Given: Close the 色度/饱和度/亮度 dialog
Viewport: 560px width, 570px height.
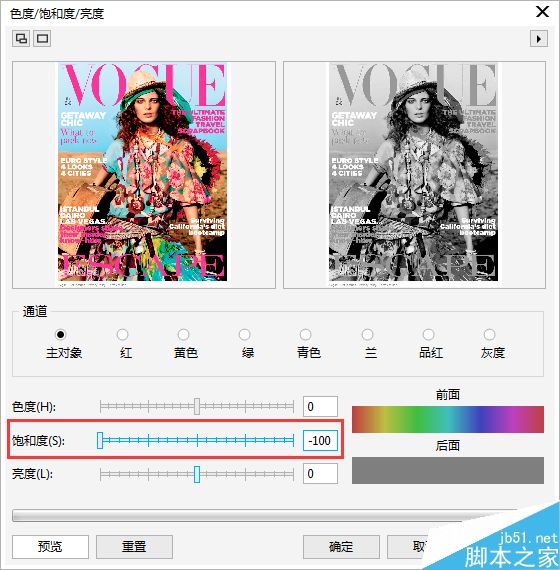Looking at the screenshot, I should pos(542,12).
